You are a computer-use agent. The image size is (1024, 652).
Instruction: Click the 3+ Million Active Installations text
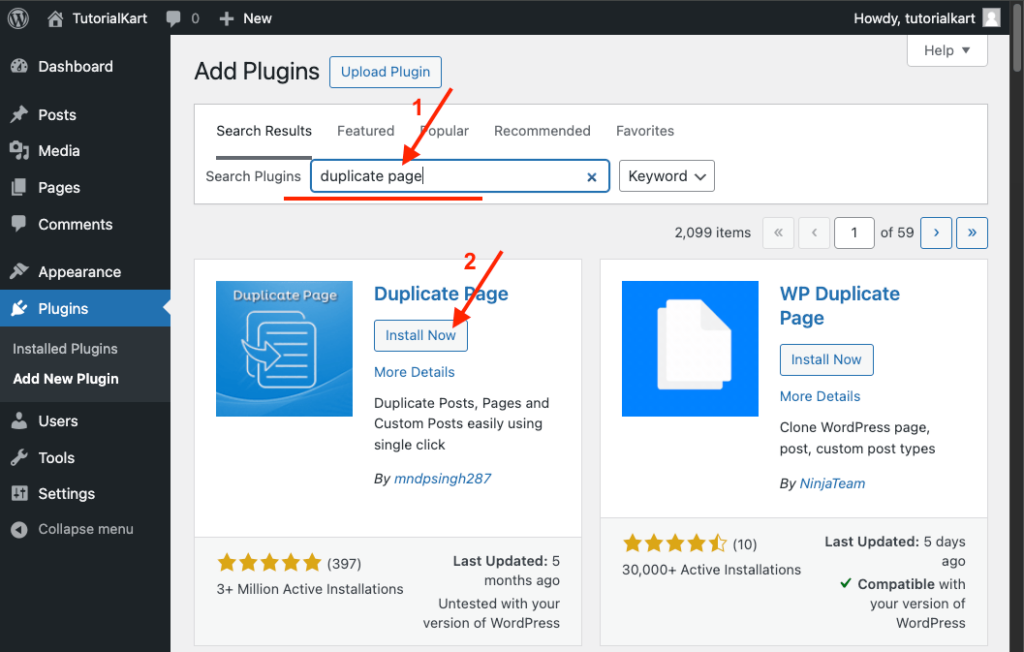coord(310,589)
